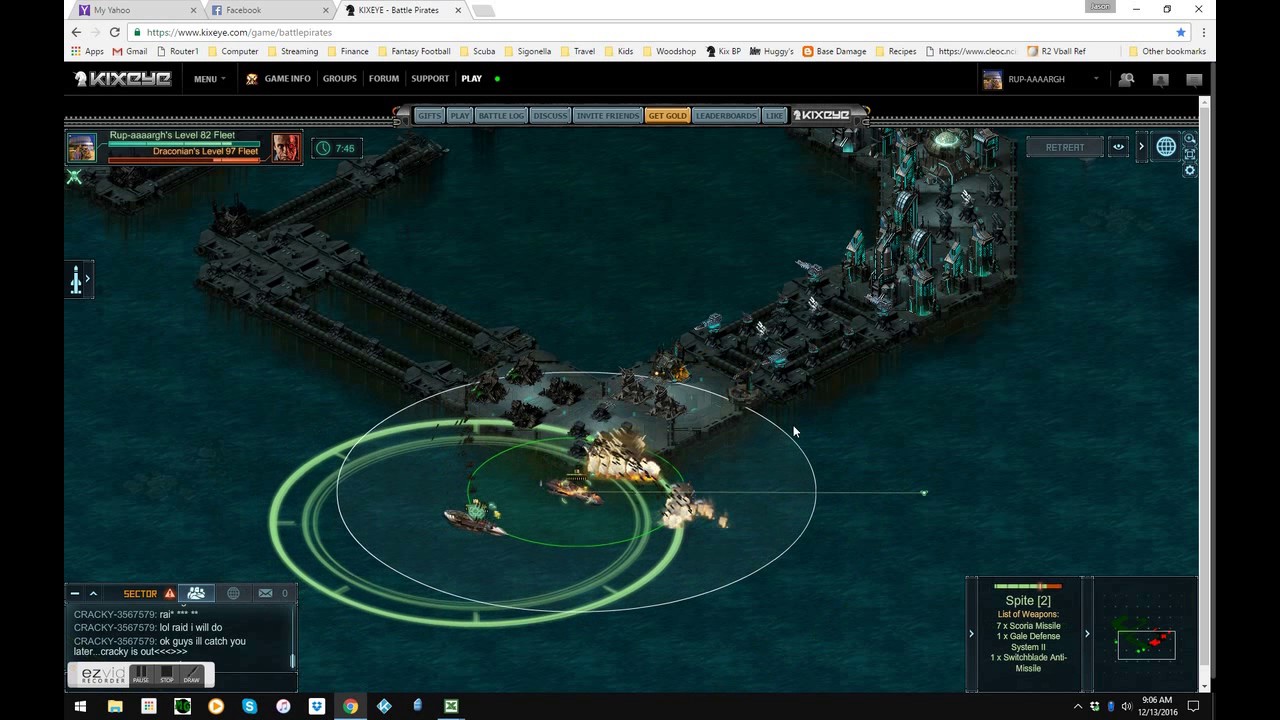Open the Gmail bookmark
1280x720 pixels.
pos(130,51)
